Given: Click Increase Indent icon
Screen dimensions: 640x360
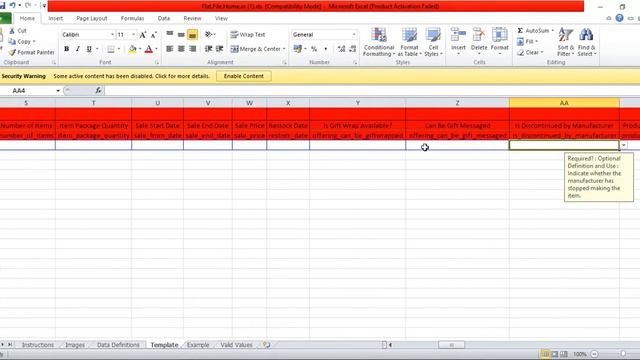Looking at the screenshot, I should pyautogui.click(x=220, y=49).
